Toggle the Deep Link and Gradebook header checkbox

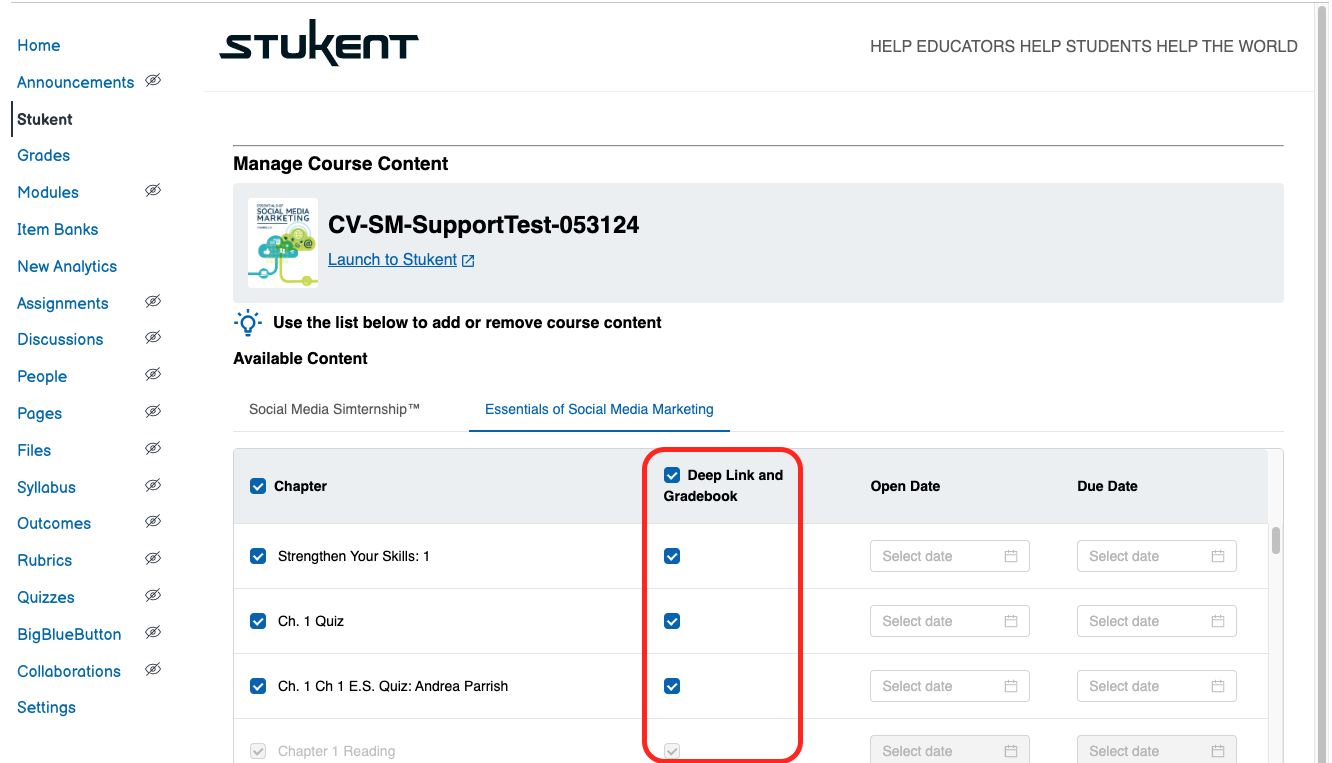(x=672, y=475)
